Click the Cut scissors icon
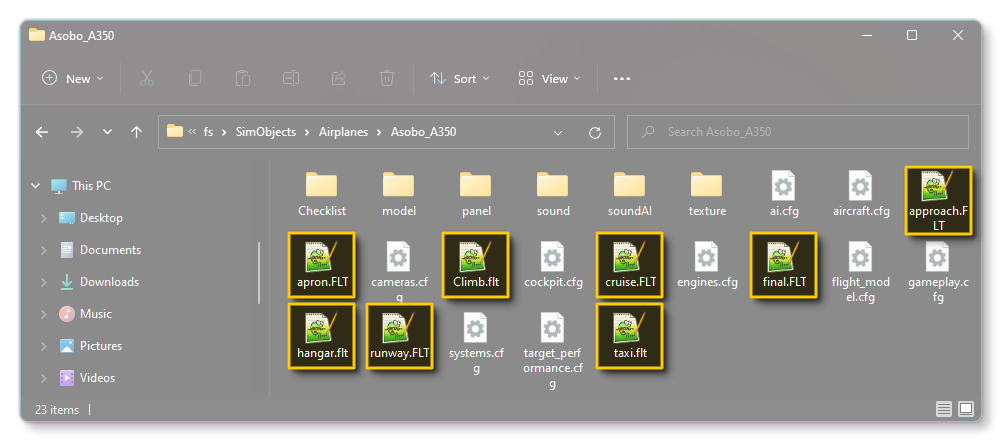 click(147, 79)
